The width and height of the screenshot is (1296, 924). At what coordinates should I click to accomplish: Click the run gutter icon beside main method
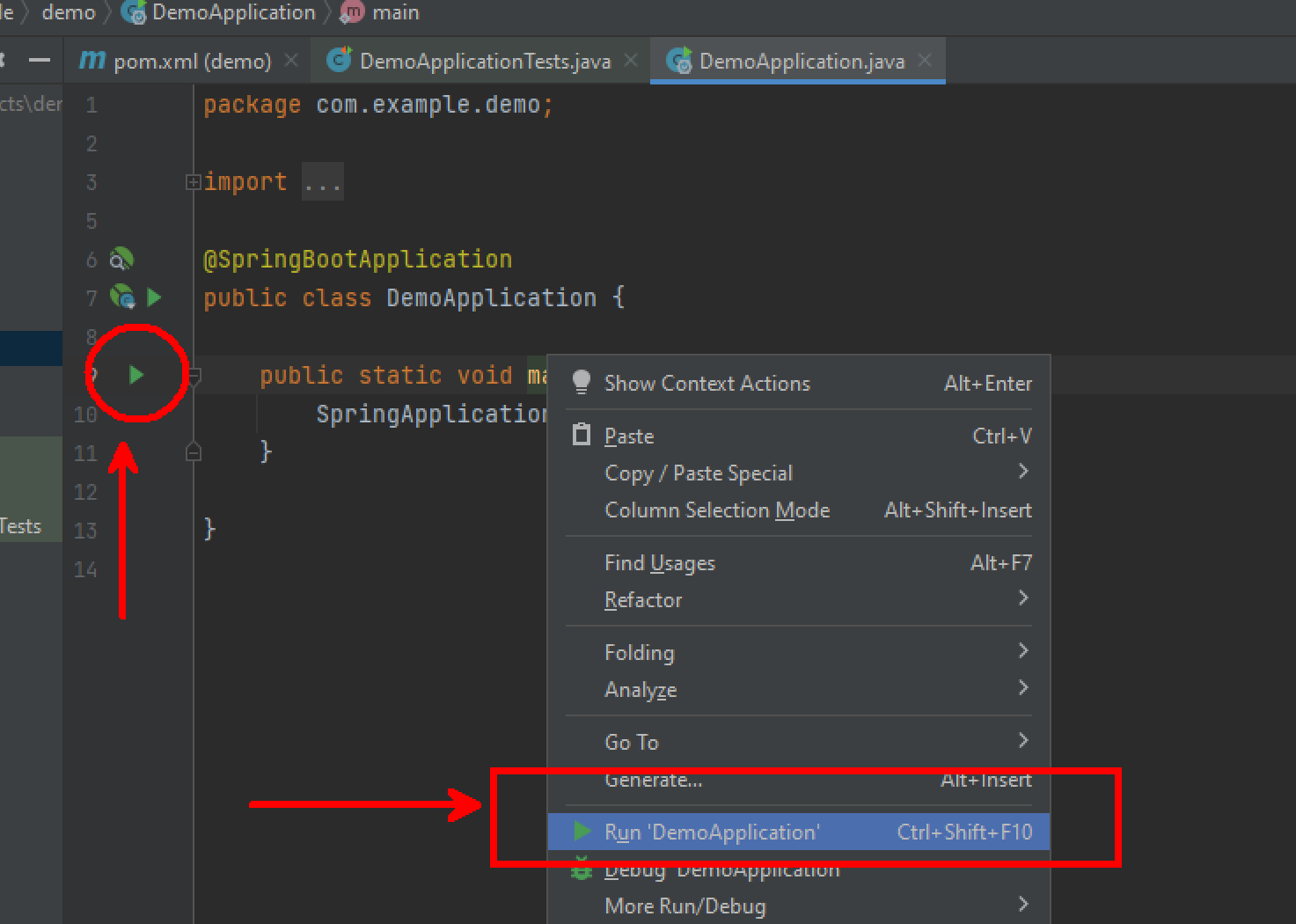pos(136,375)
